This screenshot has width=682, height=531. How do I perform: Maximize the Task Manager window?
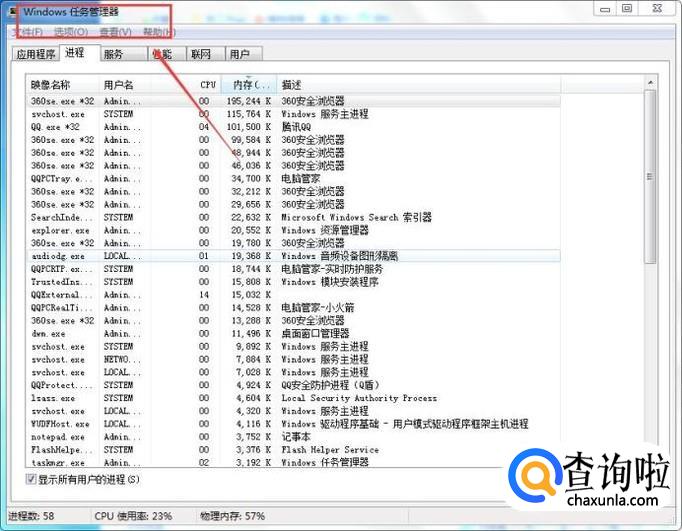(x=627, y=9)
